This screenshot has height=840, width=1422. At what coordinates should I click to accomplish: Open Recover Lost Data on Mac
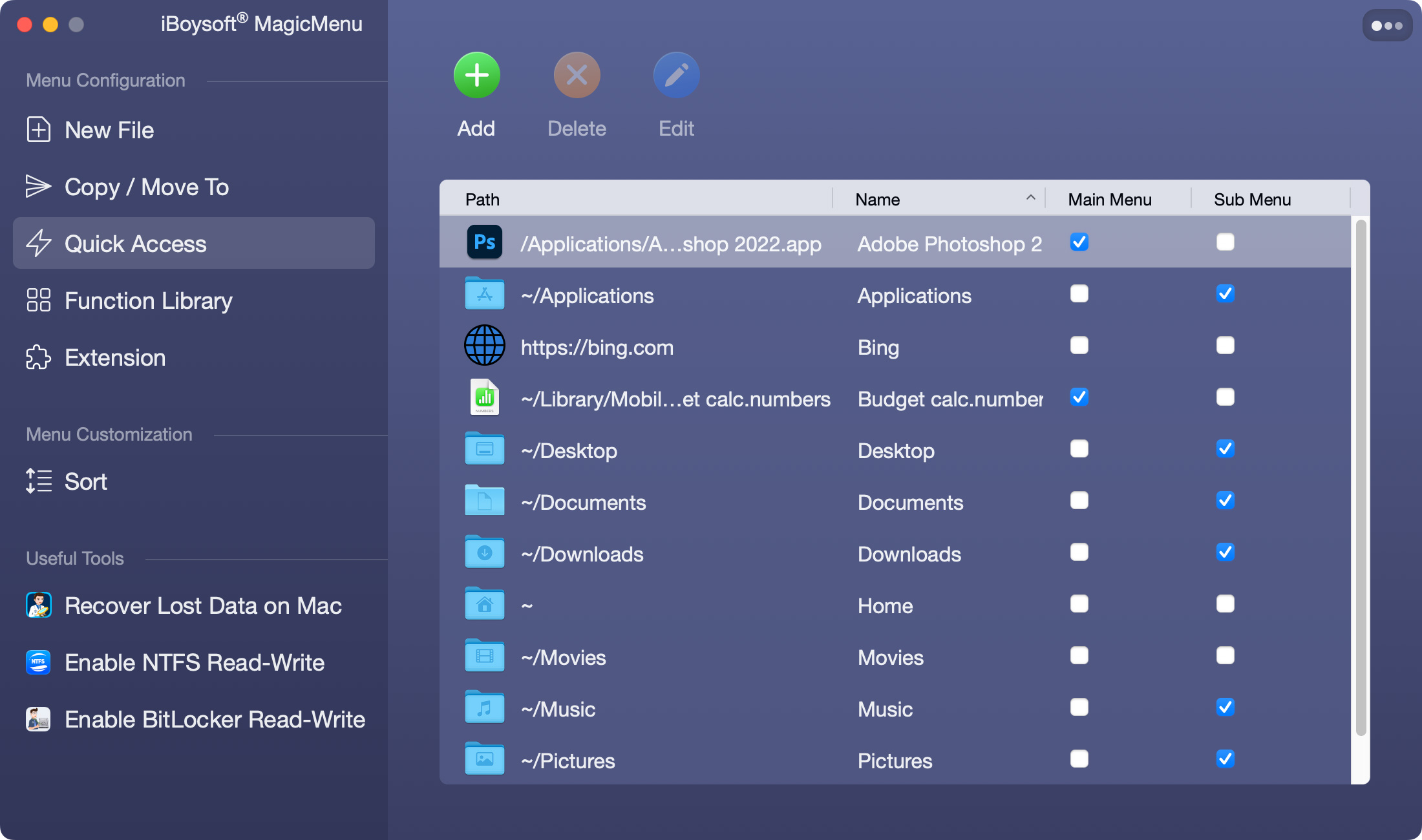coord(203,606)
